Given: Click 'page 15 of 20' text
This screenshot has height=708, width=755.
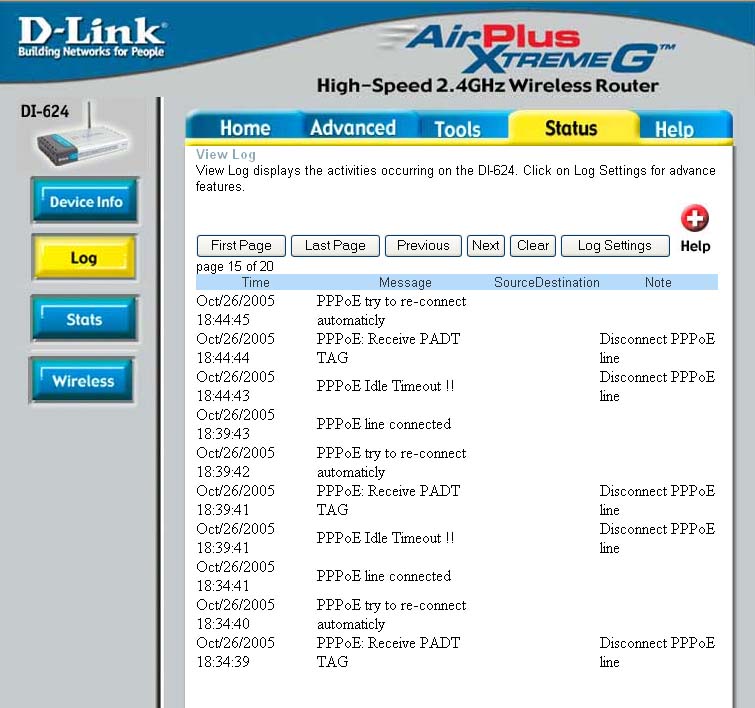Looking at the screenshot, I should point(234,266).
